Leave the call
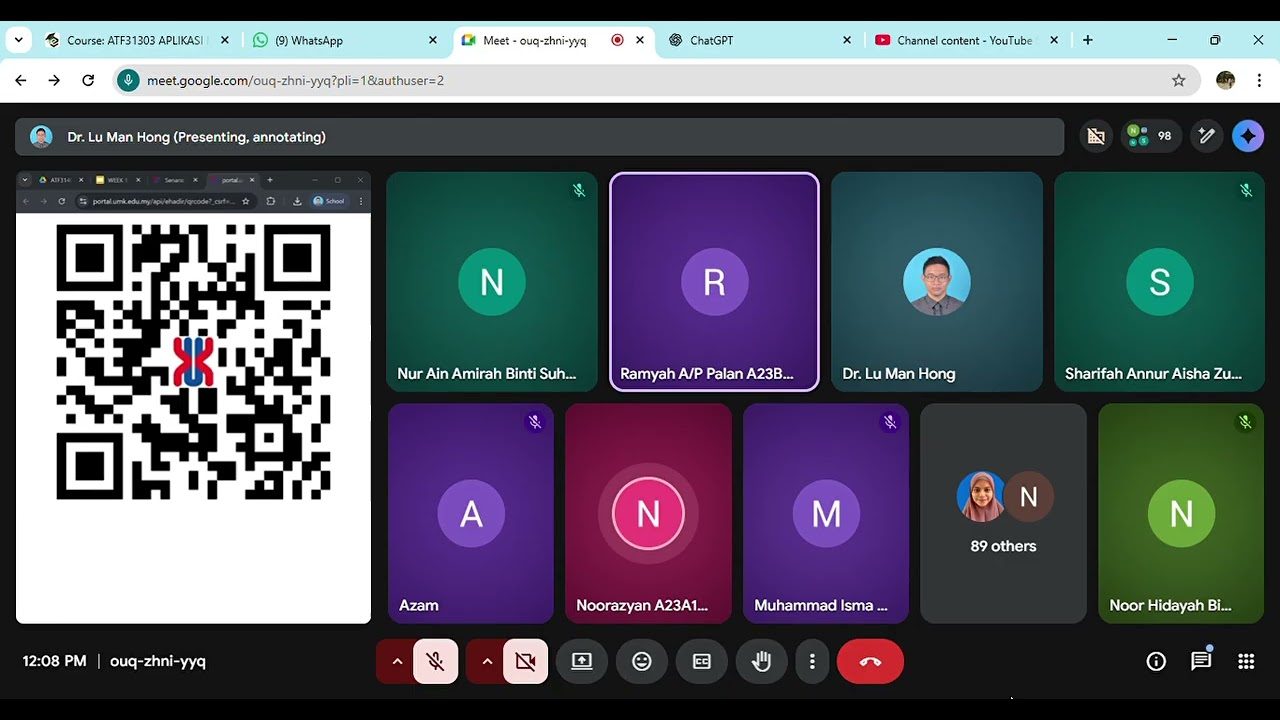1280x720 pixels. point(870,661)
